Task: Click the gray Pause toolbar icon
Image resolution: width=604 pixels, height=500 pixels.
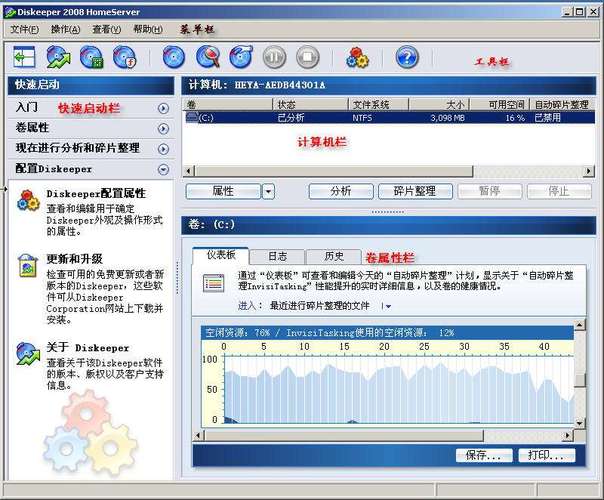Action: click(274, 57)
